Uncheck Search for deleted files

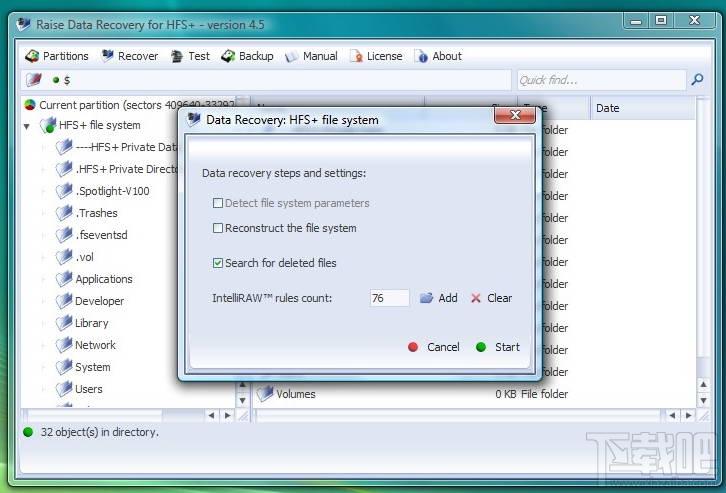pos(218,263)
